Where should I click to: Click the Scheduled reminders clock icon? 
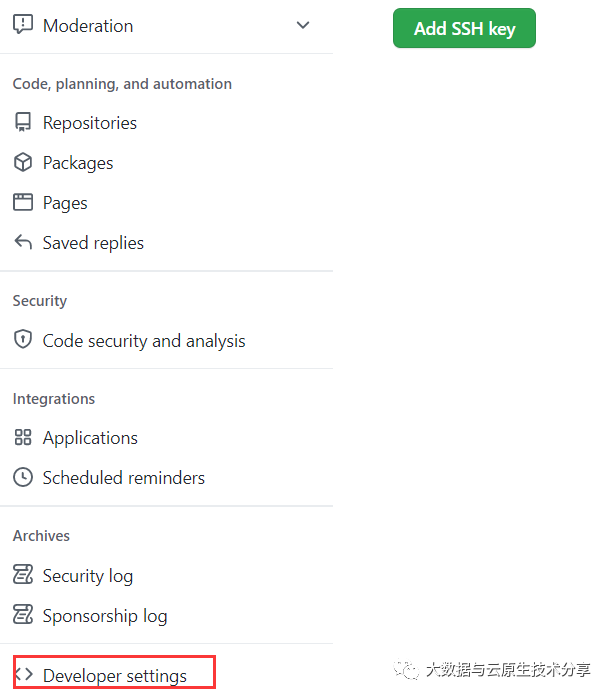pyautogui.click(x=23, y=477)
